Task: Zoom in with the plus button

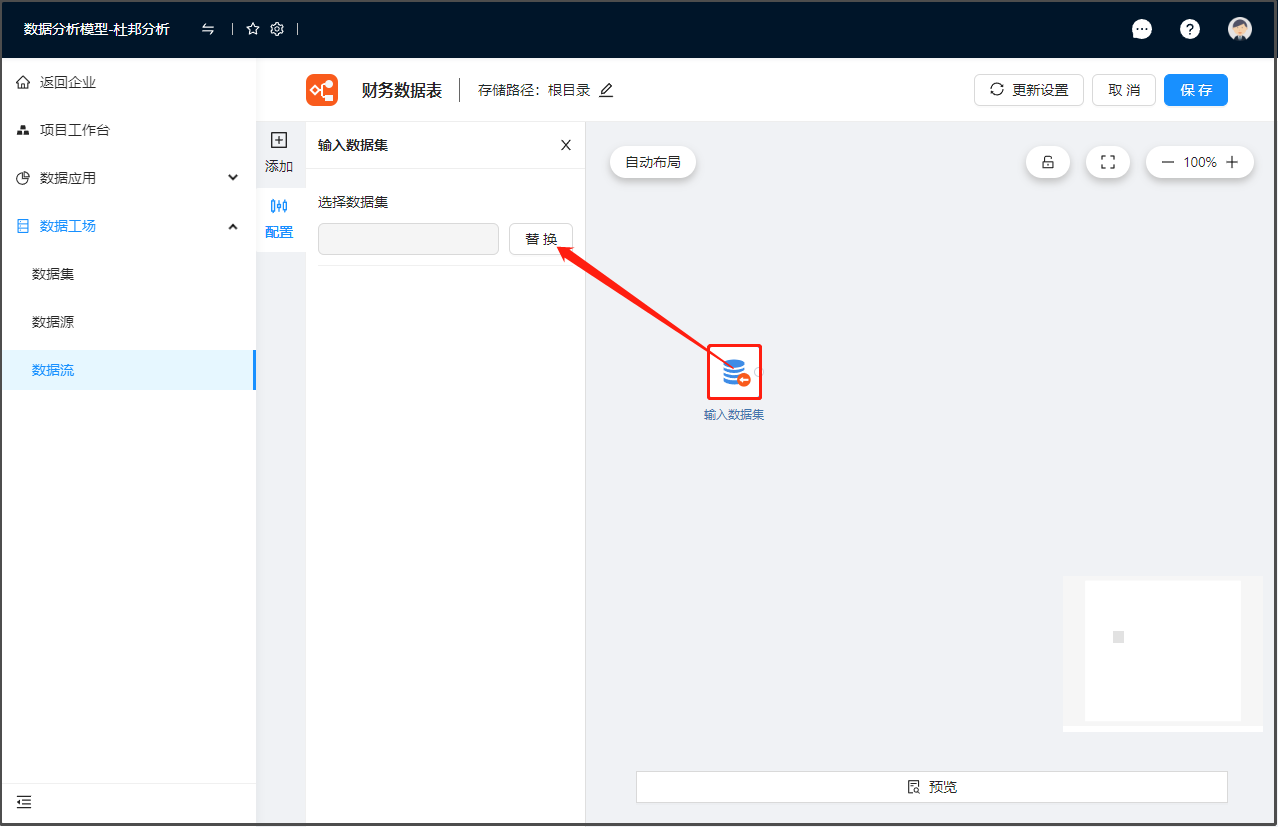Action: tap(1232, 162)
